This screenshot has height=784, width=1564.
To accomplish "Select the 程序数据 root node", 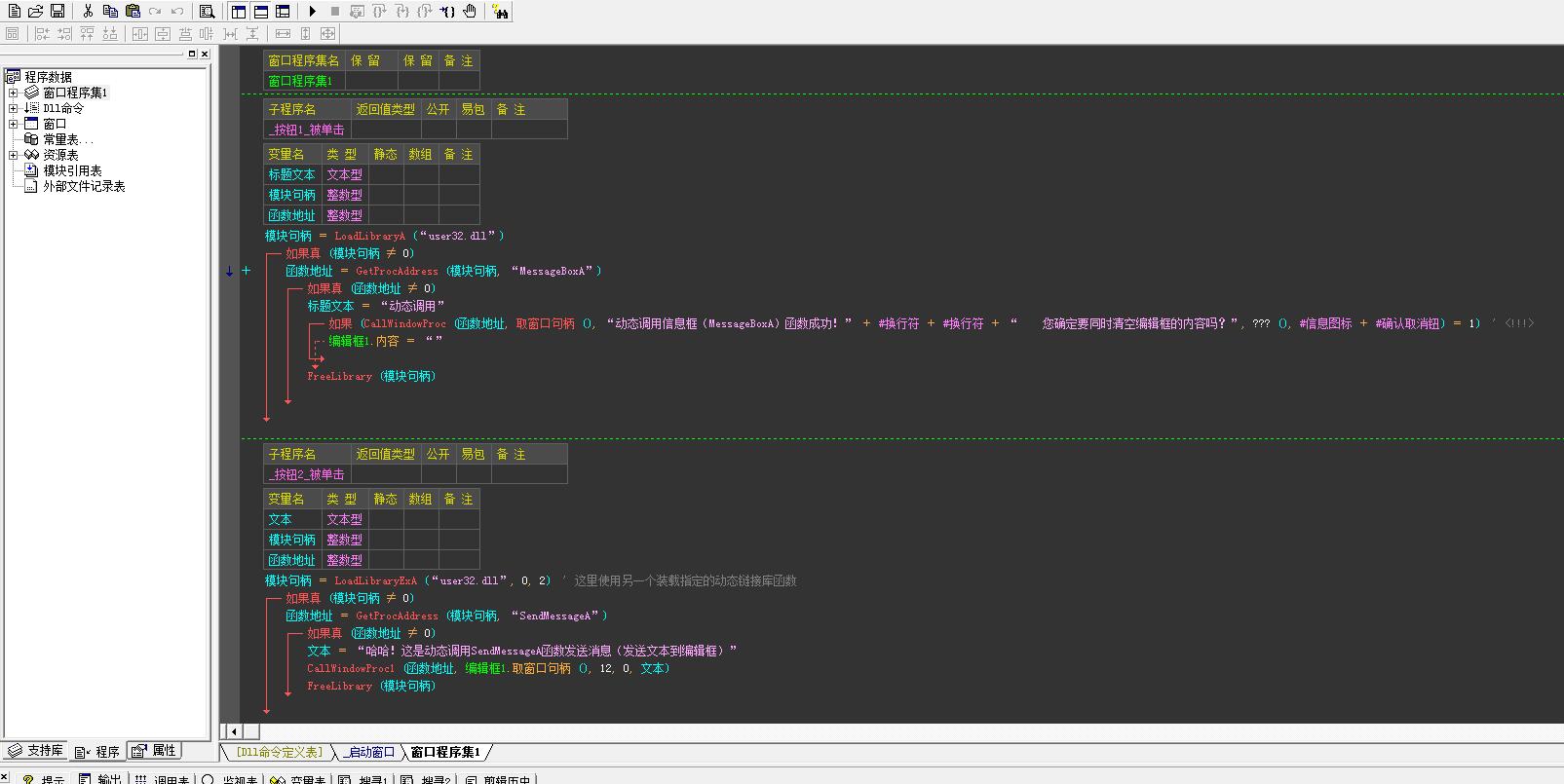I will tap(48, 77).
